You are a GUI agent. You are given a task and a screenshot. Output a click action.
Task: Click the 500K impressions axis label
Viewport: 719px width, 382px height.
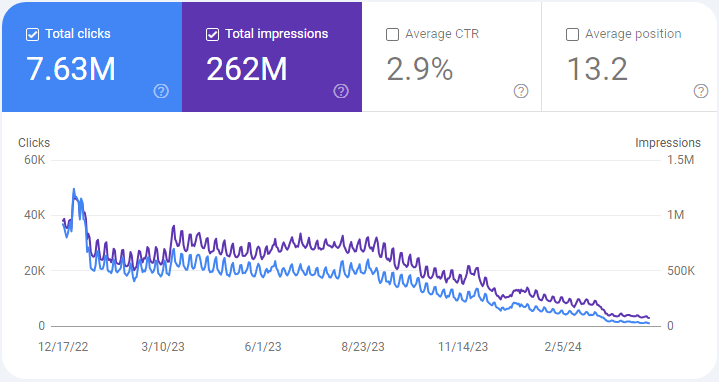point(681,271)
